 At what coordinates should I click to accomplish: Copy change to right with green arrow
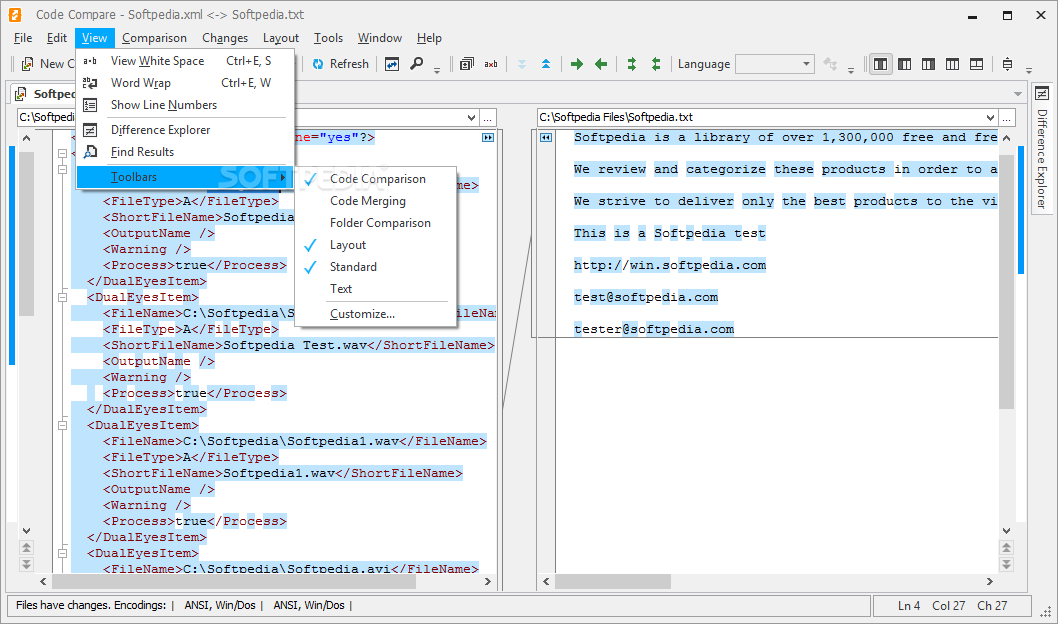[576, 64]
